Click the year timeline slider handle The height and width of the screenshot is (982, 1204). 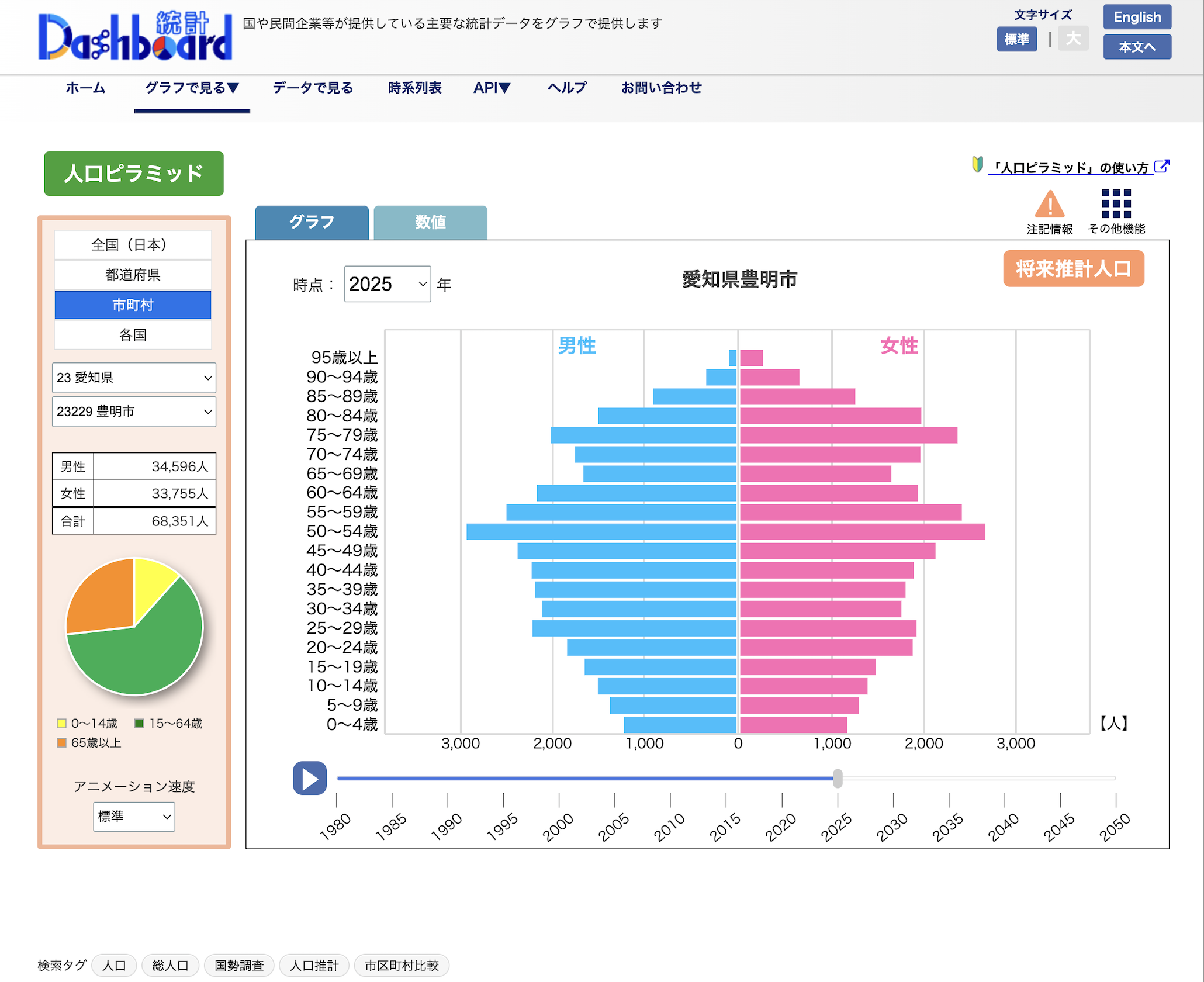point(837,778)
